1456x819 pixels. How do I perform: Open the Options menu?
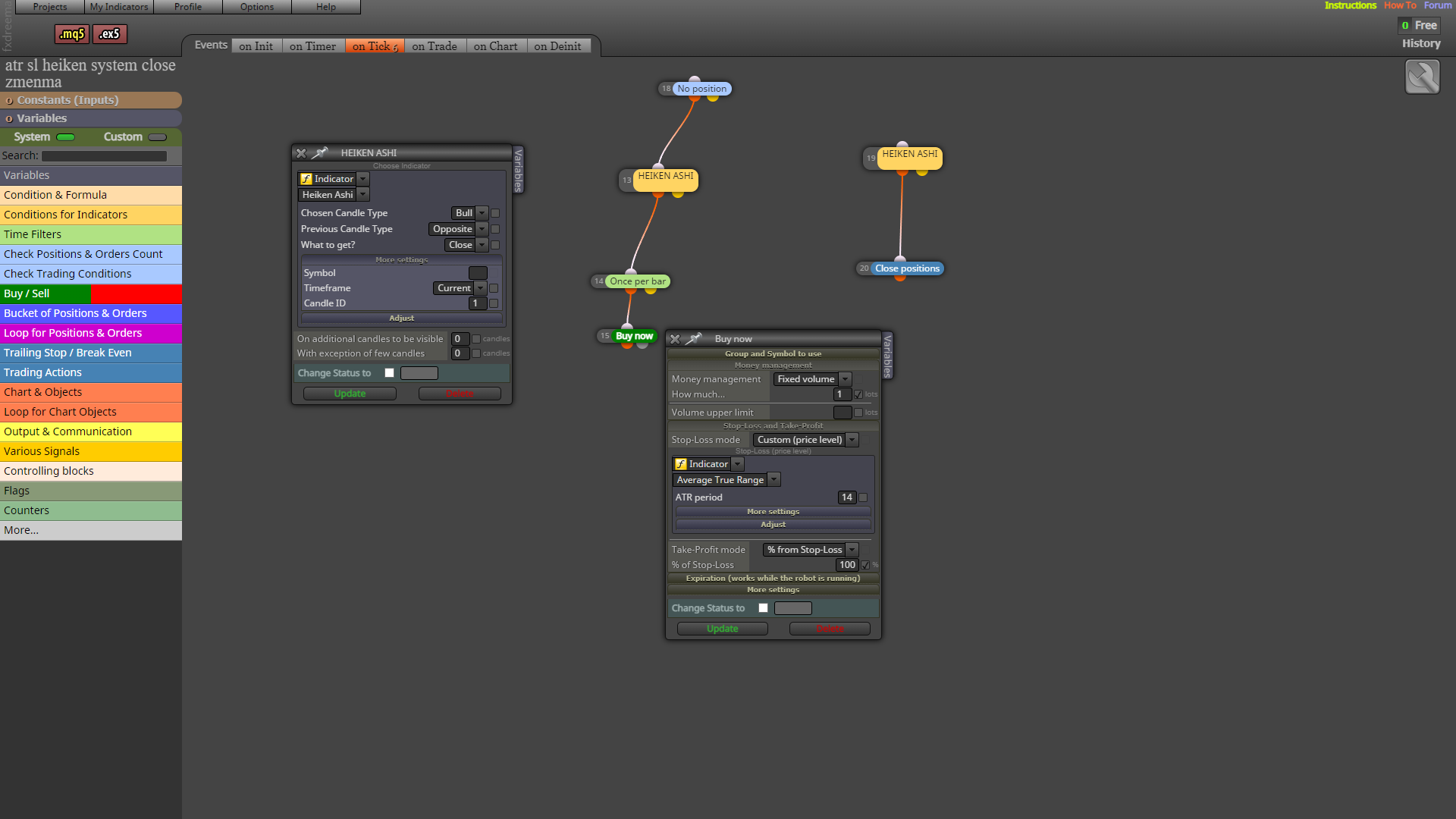pyautogui.click(x=257, y=7)
